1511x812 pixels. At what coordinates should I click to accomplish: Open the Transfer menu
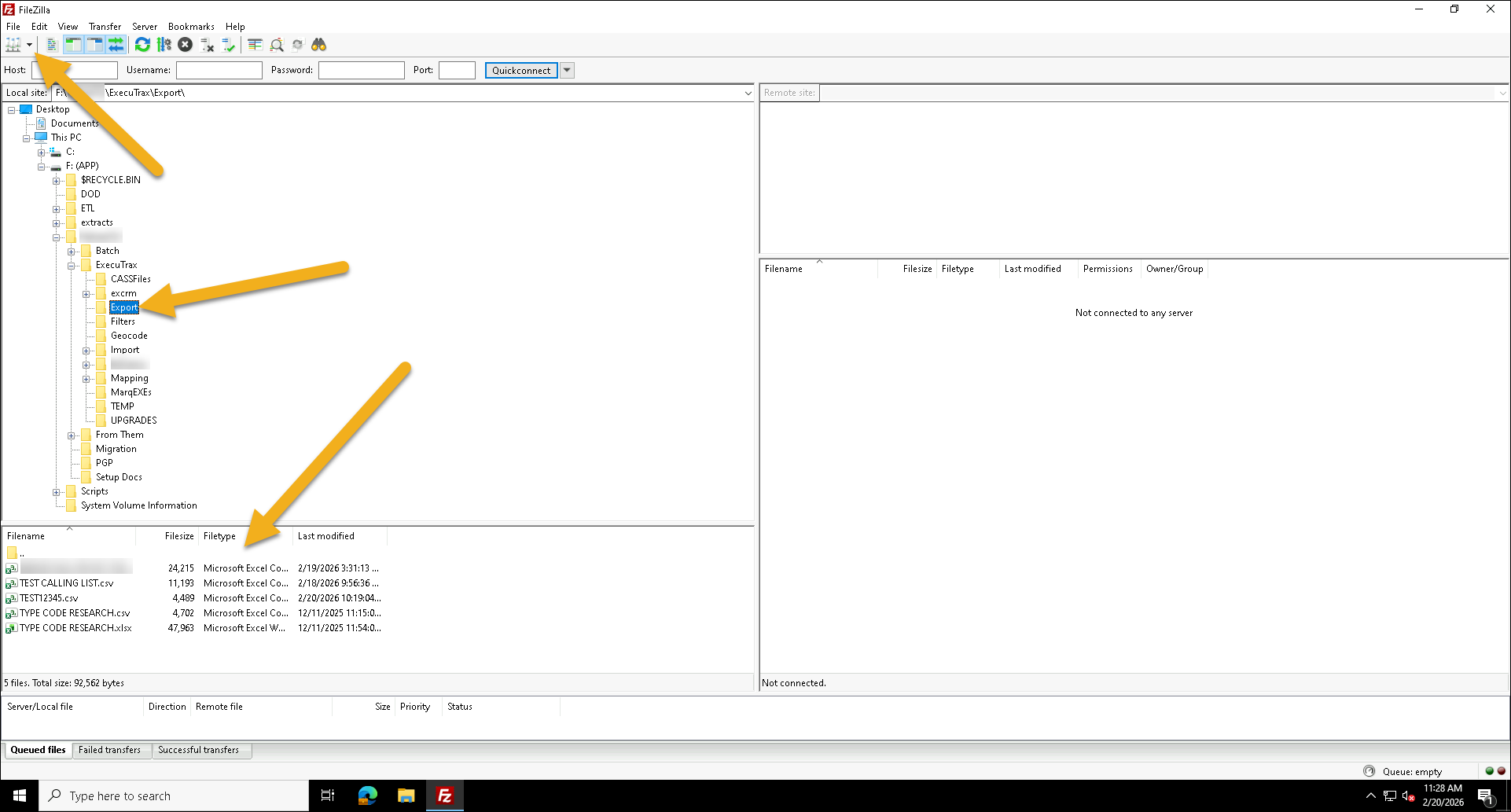(105, 26)
